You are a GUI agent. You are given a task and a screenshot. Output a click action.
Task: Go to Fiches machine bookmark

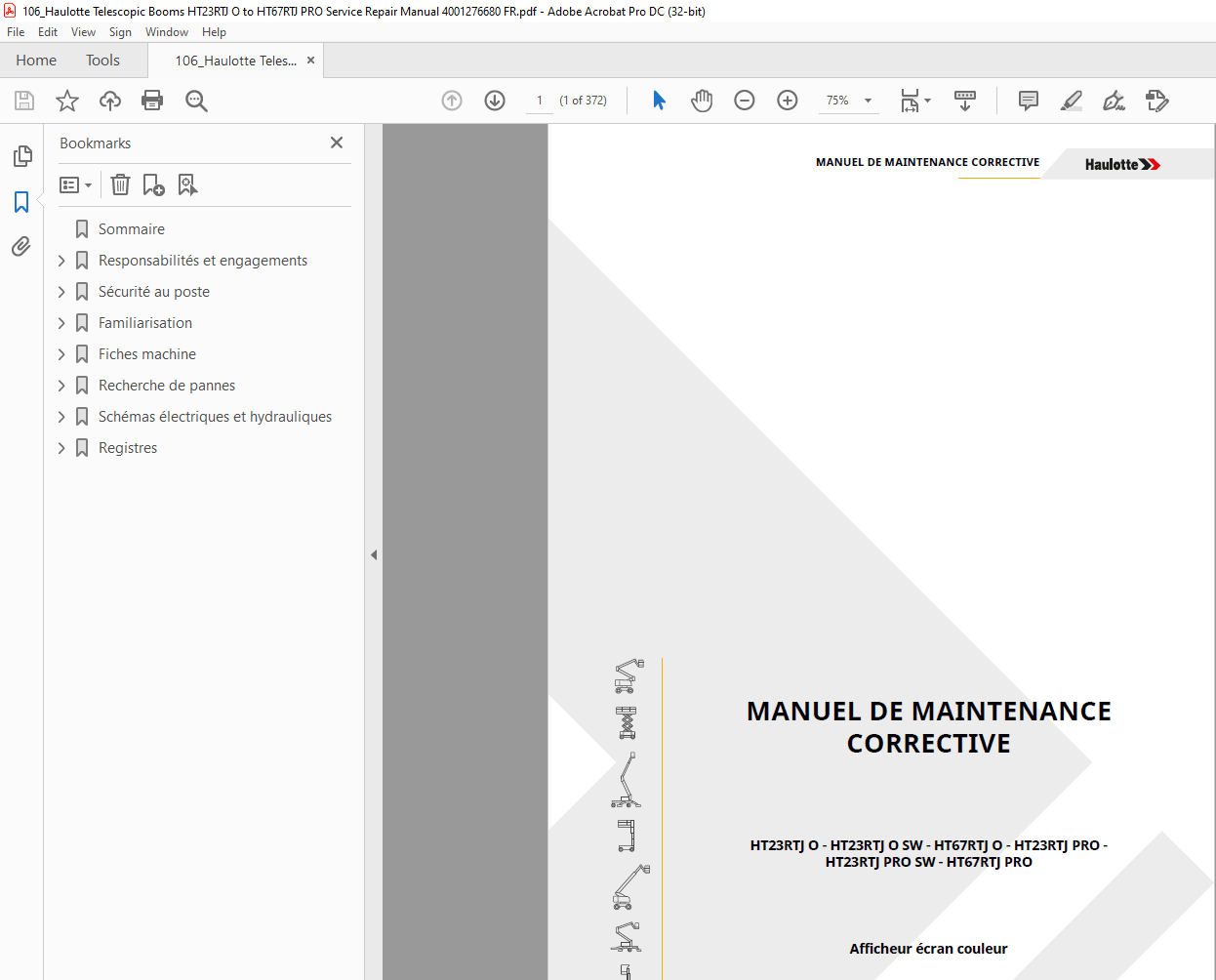[147, 354]
